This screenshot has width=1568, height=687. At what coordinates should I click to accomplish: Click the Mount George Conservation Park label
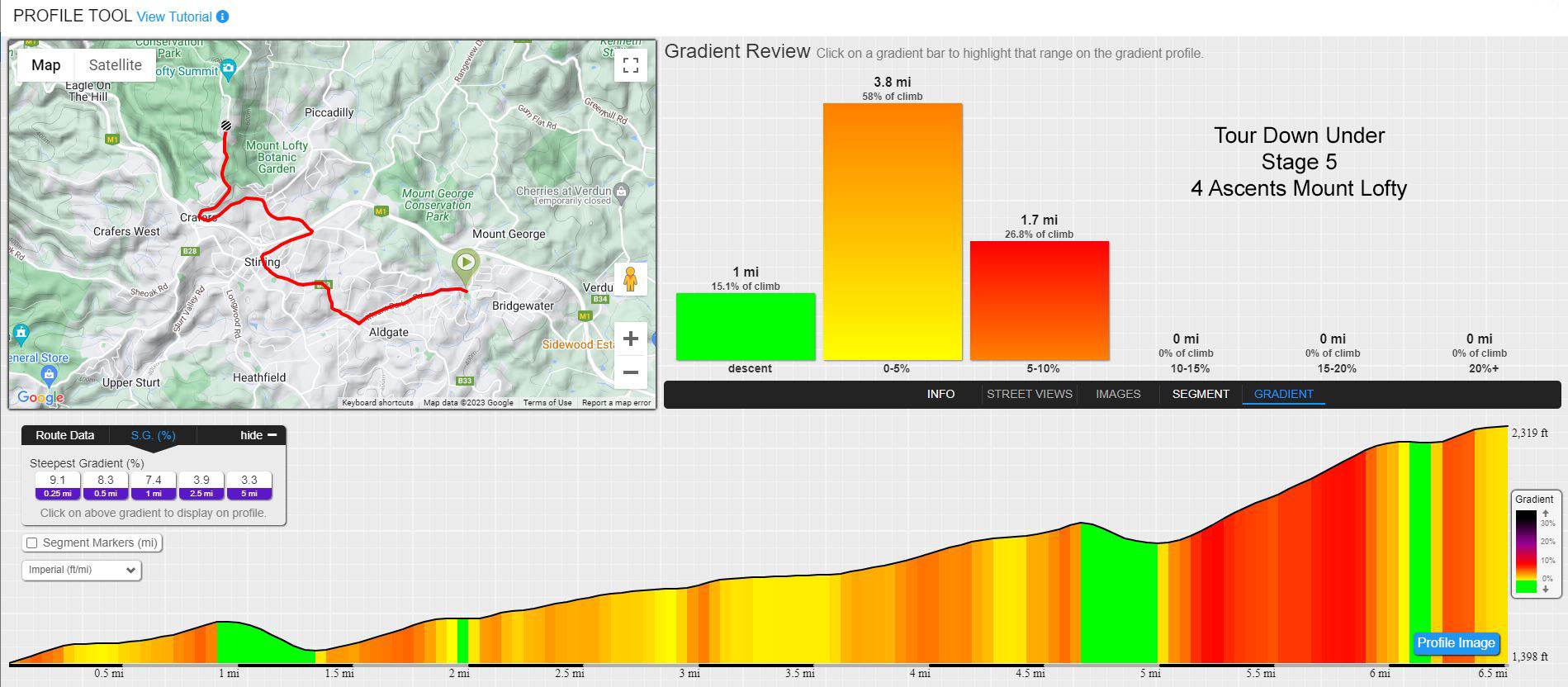pyautogui.click(x=438, y=205)
